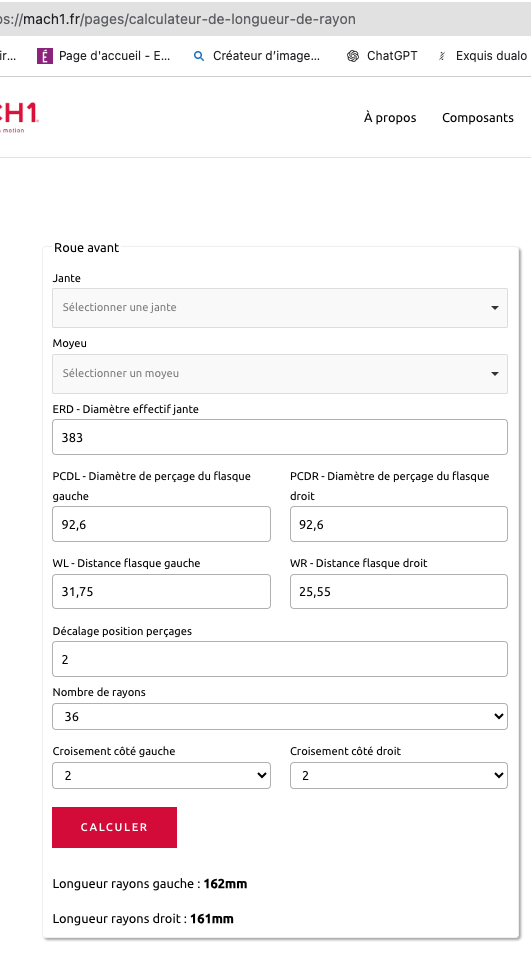Click the red CALCULER button
The image size is (531, 963).
114,827
